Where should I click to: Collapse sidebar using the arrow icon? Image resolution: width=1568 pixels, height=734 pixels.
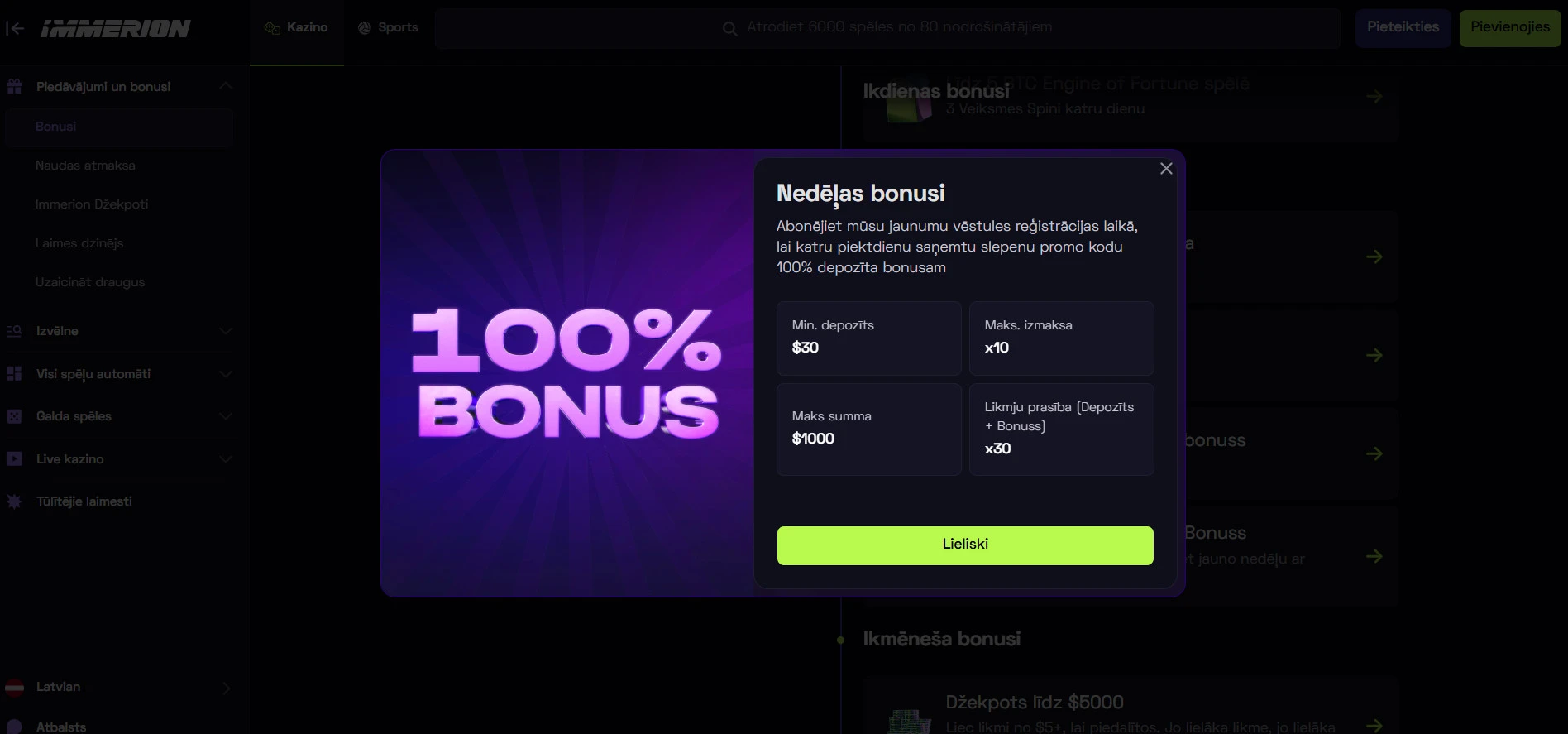pos(15,29)
